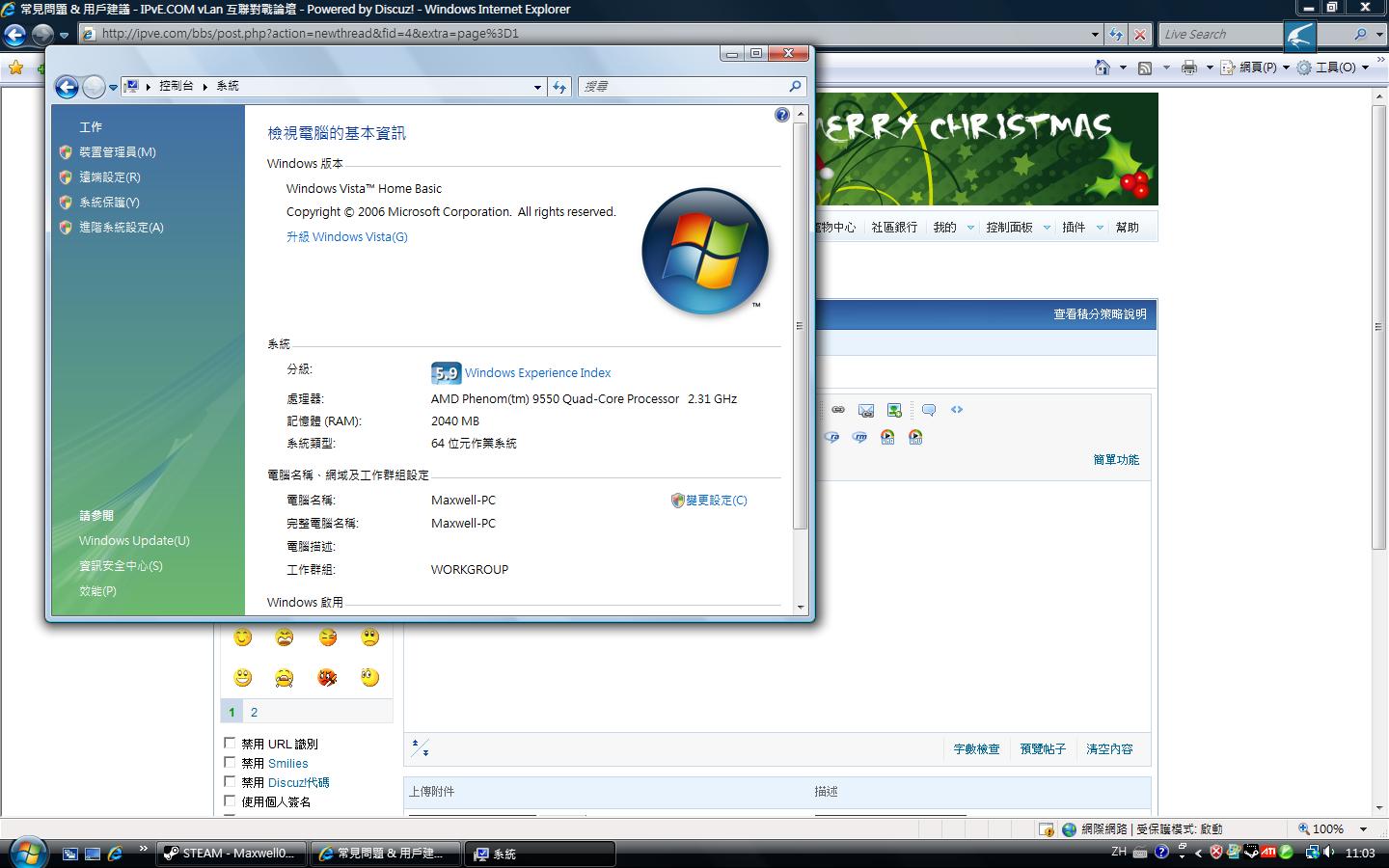1389x868 pixels.
Task: Open 進階系統設定(A) in the System sidebar
Action: [x=122, y=228]
